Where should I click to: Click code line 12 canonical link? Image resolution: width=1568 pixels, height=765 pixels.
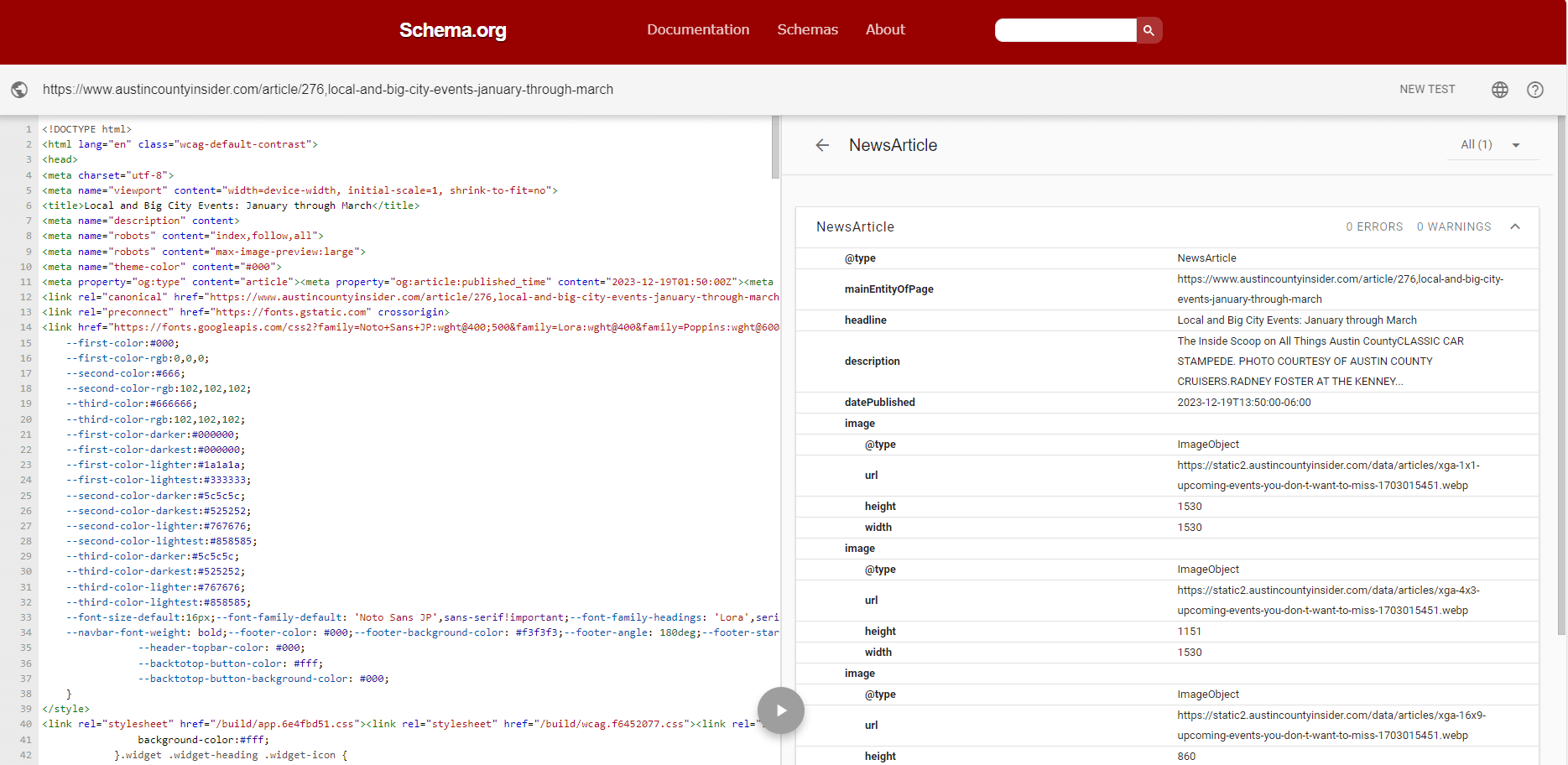411,297
